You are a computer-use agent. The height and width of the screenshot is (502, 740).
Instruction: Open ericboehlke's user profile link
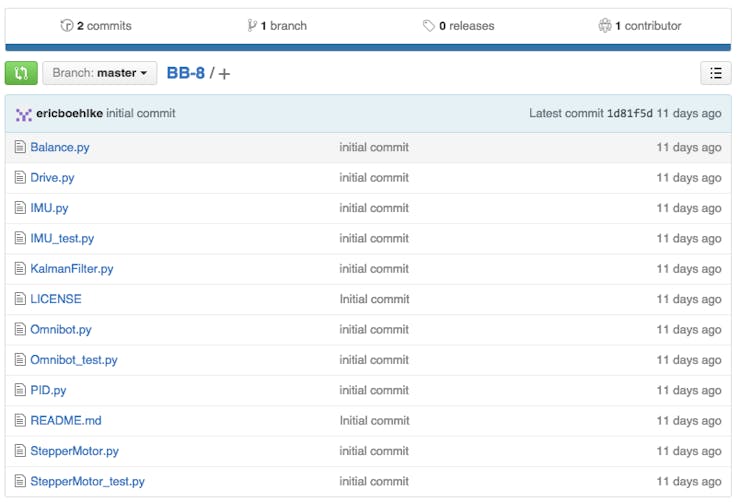[69, 113]
